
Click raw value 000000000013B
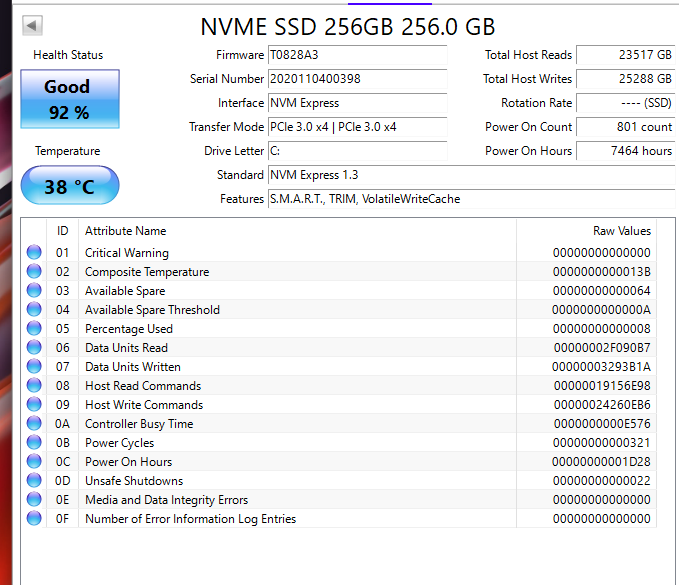coord(602,272)
